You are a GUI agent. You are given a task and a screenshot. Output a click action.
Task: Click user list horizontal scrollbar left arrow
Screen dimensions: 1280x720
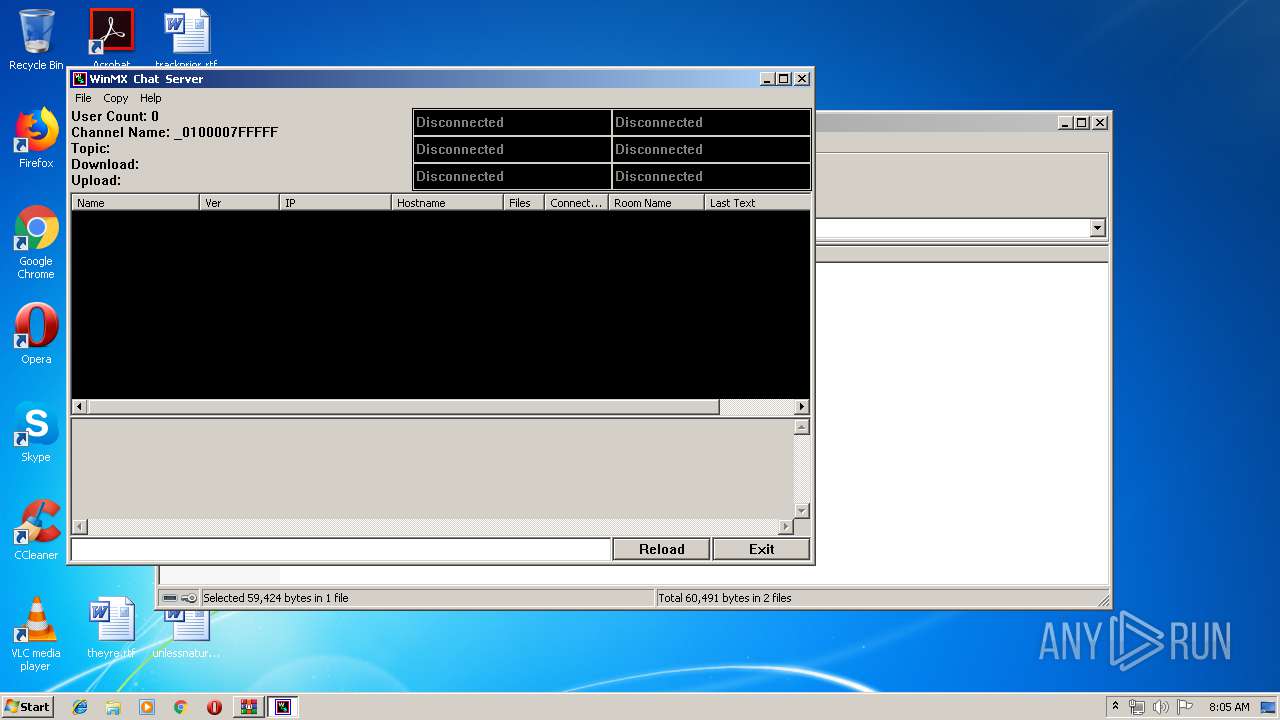point(79,407)
